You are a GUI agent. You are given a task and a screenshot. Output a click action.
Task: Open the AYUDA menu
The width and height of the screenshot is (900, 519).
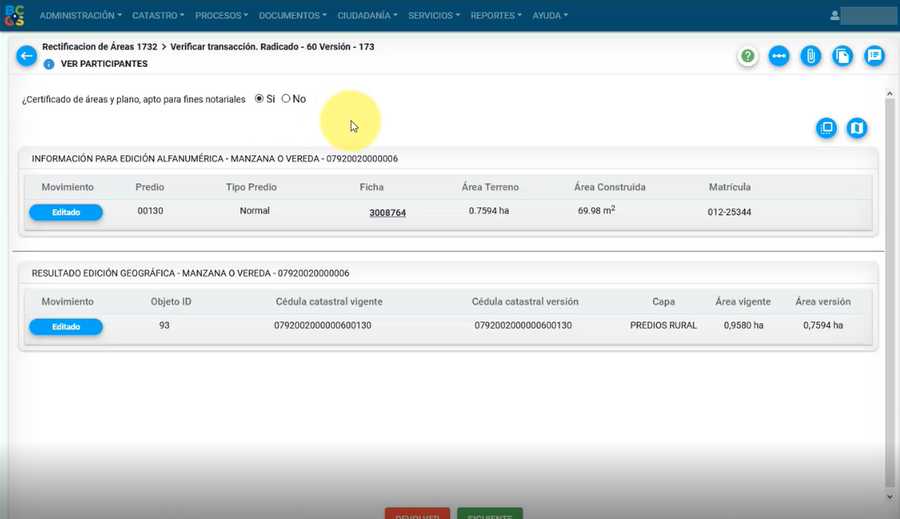(550, 16)
